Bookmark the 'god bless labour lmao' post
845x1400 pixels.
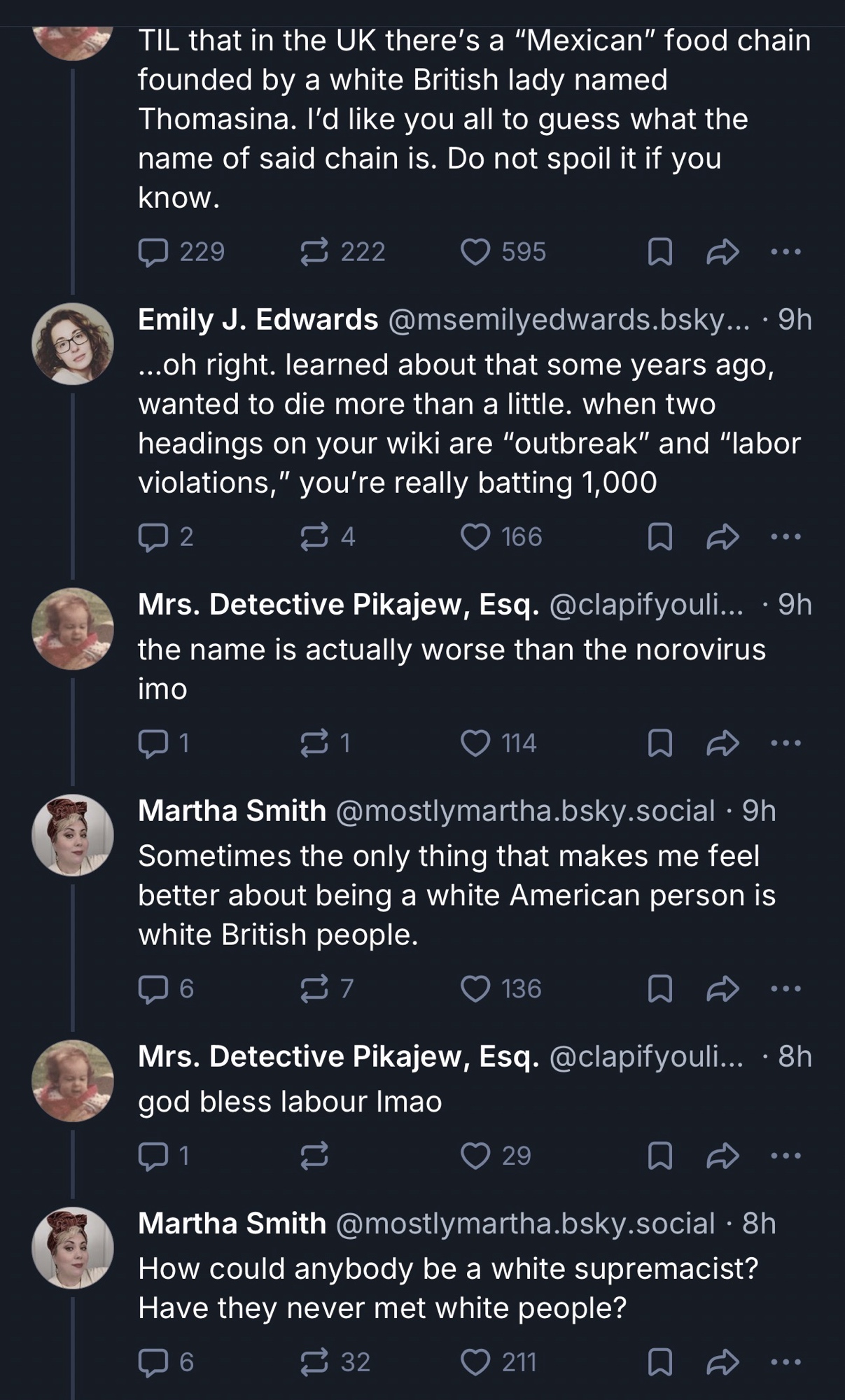659,1155
